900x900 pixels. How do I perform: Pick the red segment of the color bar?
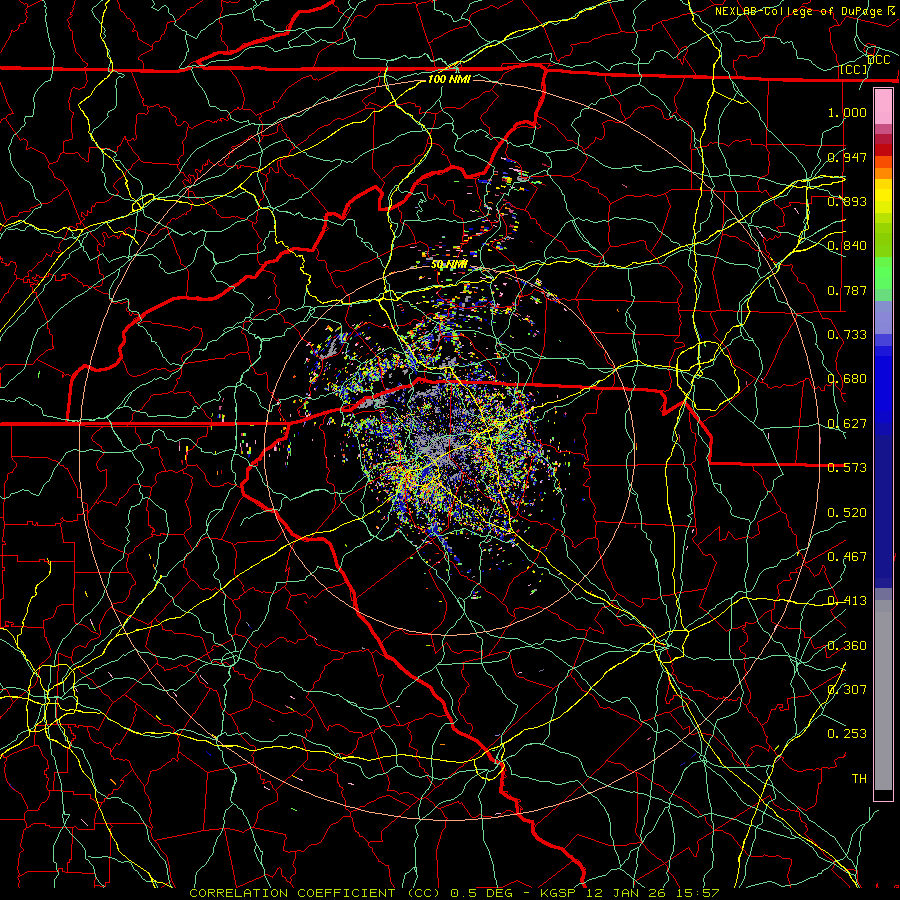pos(883,150)
